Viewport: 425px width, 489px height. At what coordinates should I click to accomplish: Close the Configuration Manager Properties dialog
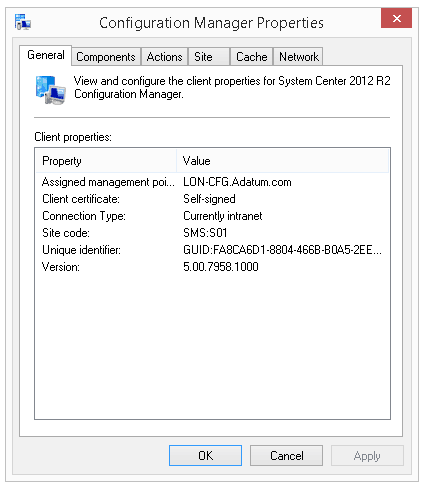(396, 18)
